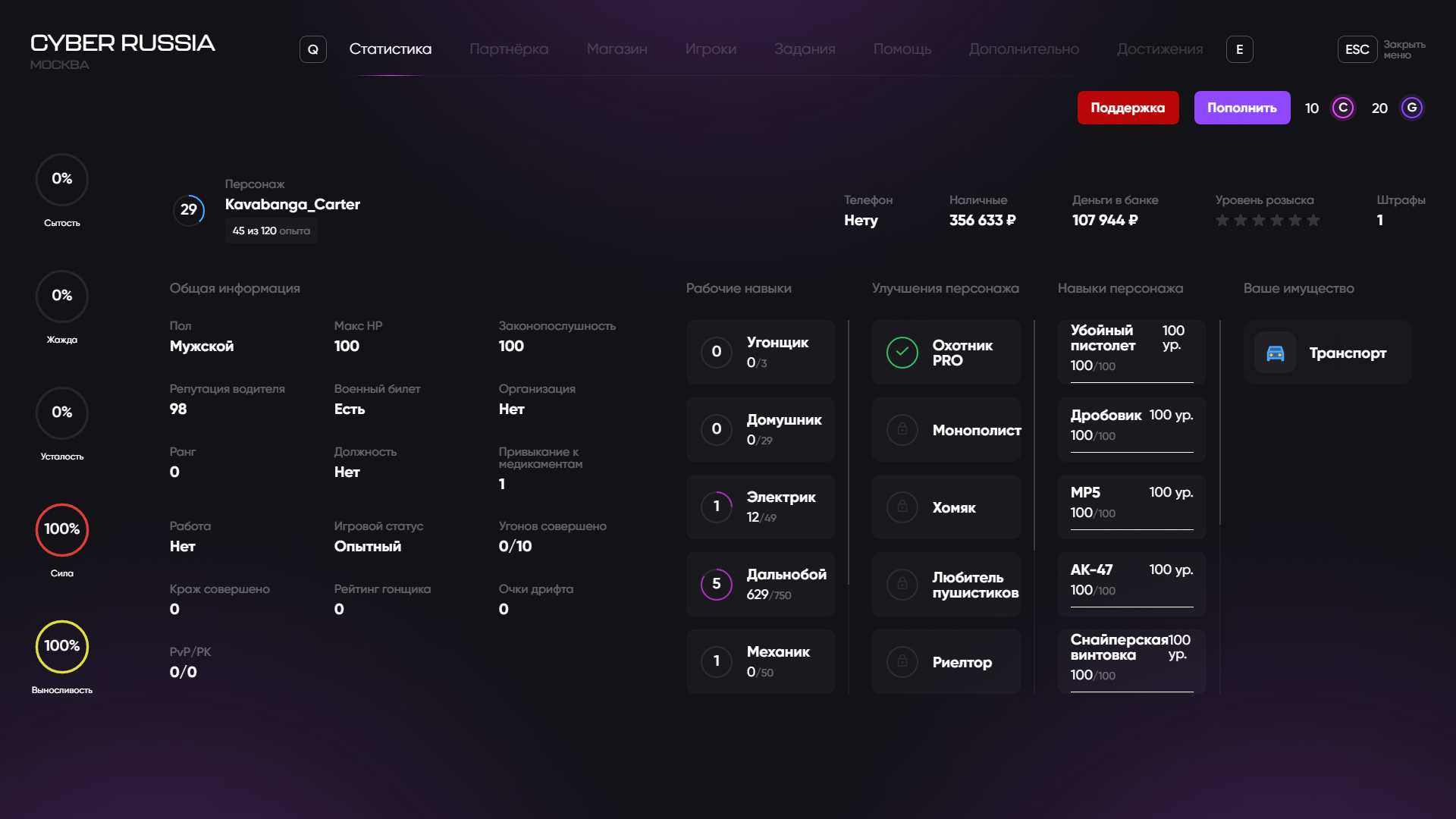Click the lock icon beside Риелтор
The height and width of the screenshot is (819, 1456).
902,662
